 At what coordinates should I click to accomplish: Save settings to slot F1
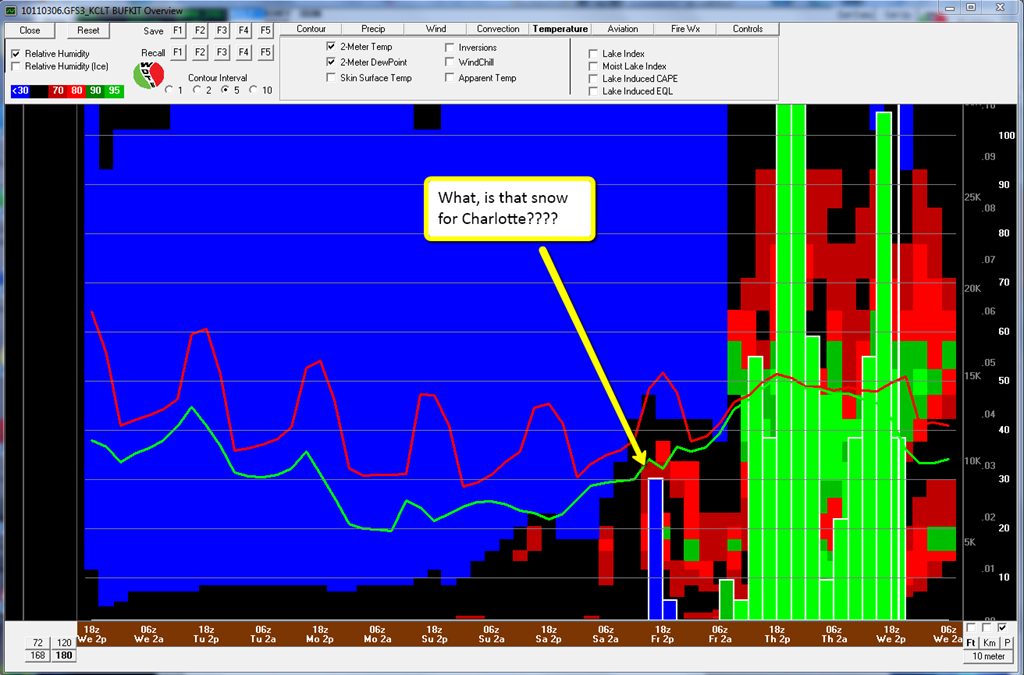point(178,31)
